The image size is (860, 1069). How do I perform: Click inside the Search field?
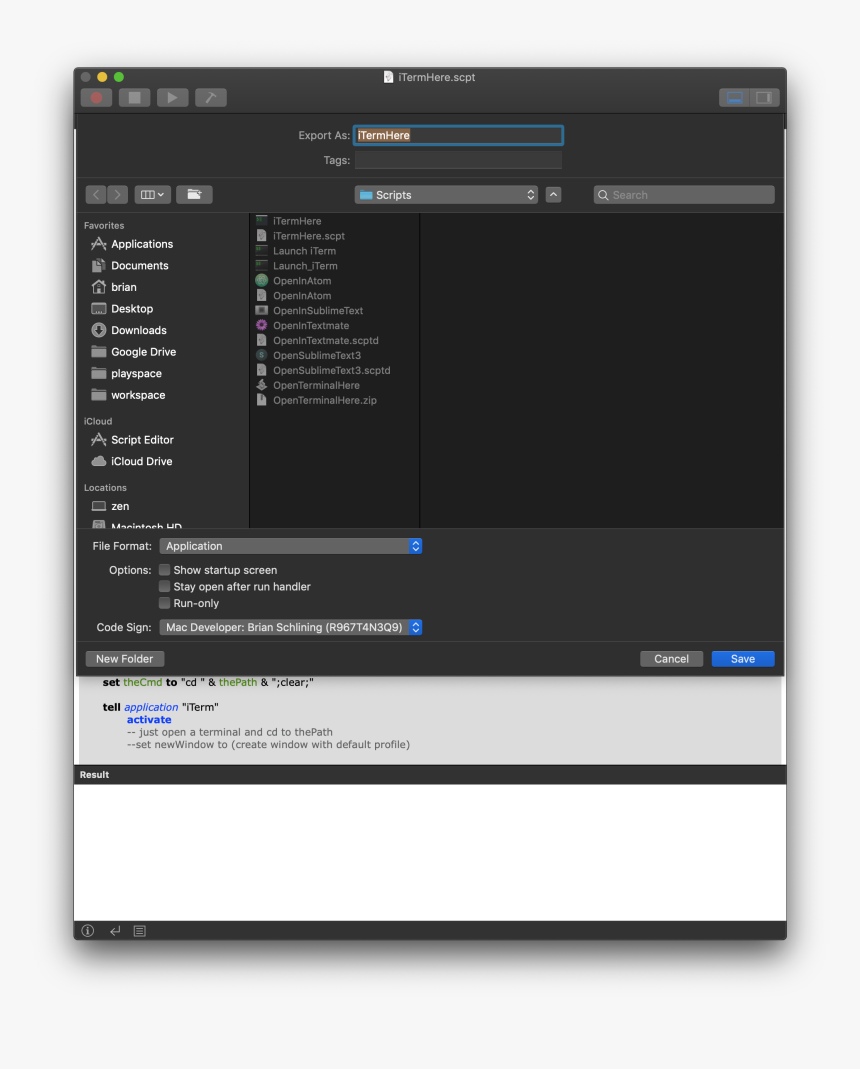[x=683, y=194]
